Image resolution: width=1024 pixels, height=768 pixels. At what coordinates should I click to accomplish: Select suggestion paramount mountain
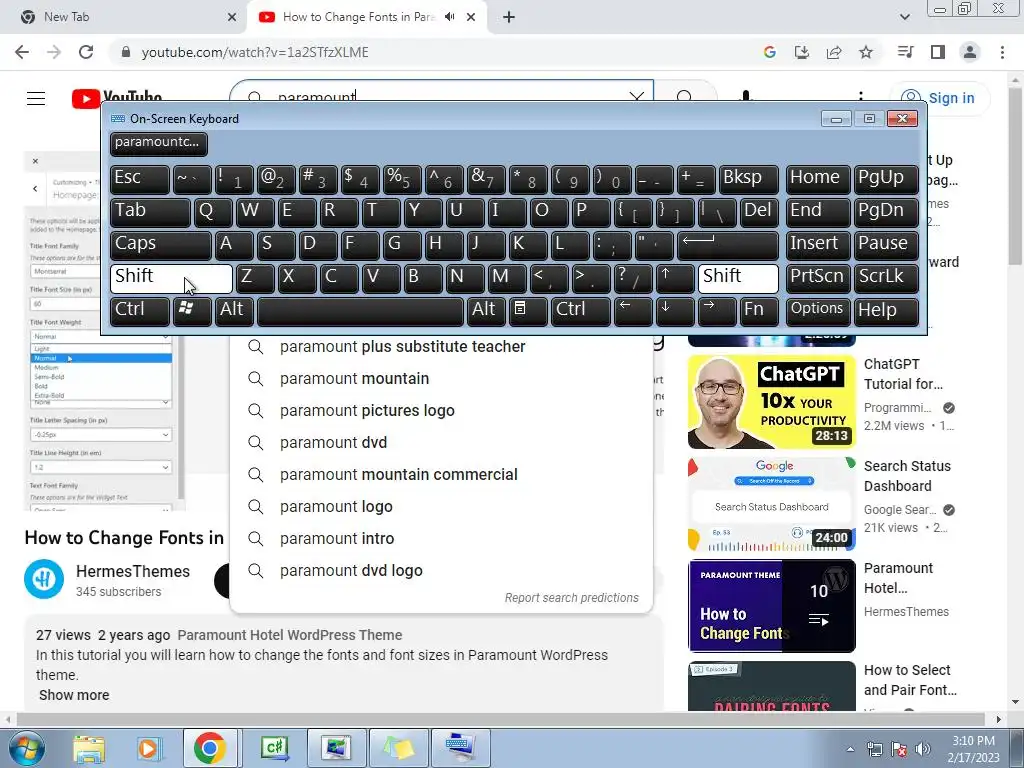441,379
